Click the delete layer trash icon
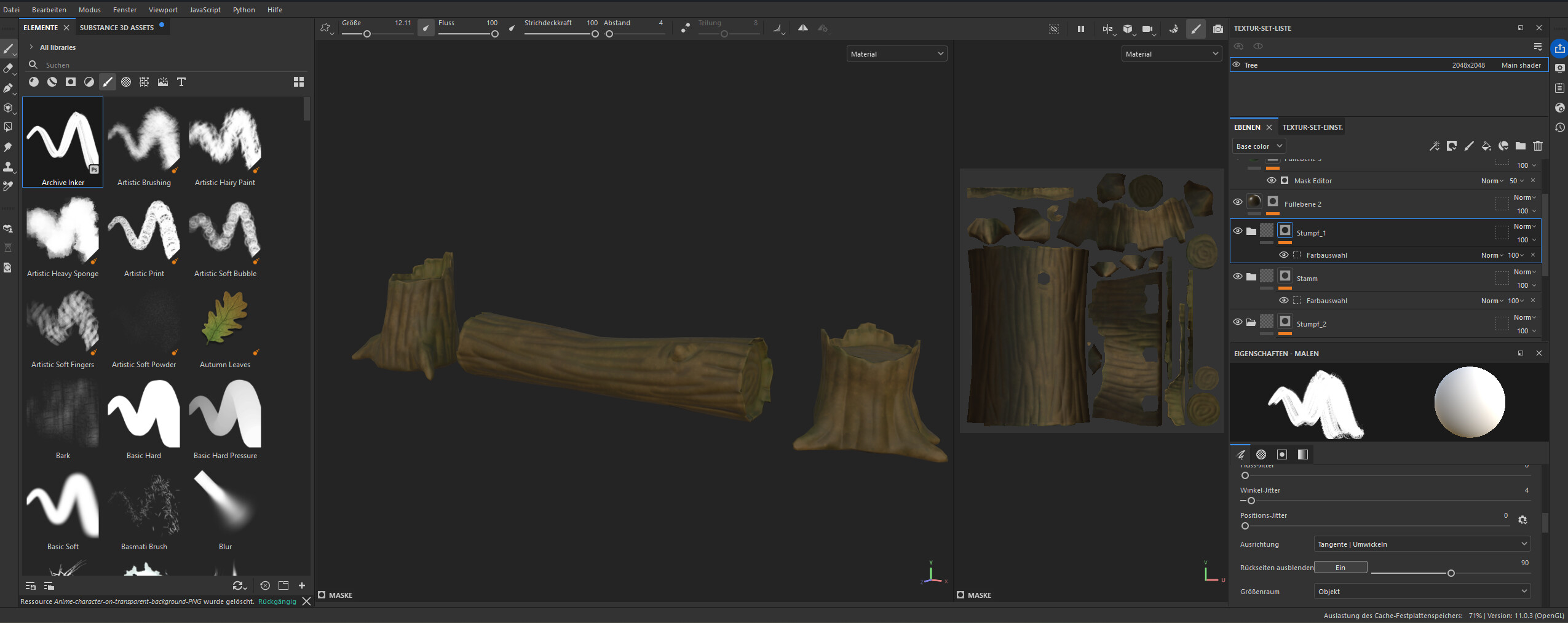The image size is (1568, 623). tap(1537, 146)
